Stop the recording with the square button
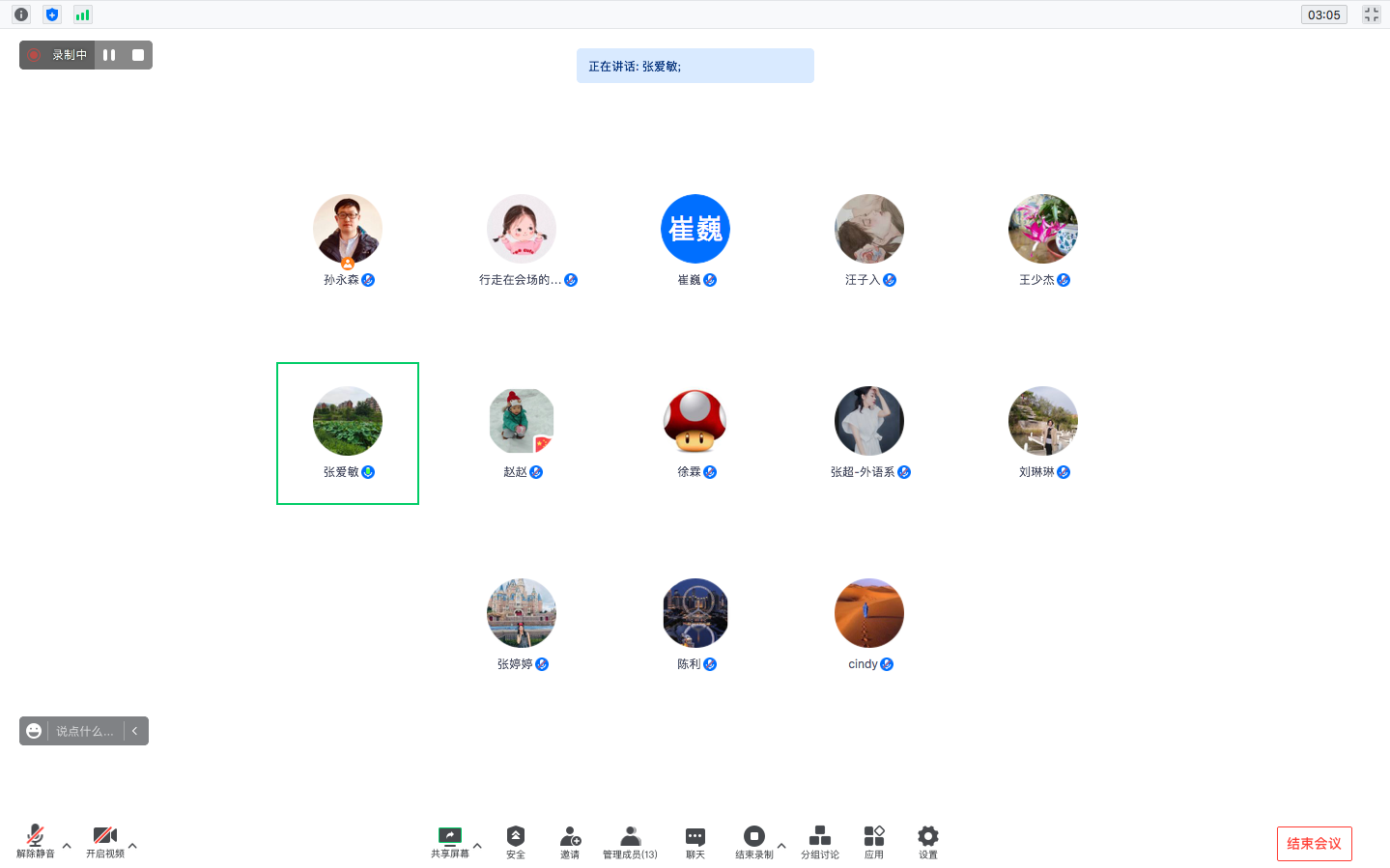The image size is (1390, 868). coord(138,55)
